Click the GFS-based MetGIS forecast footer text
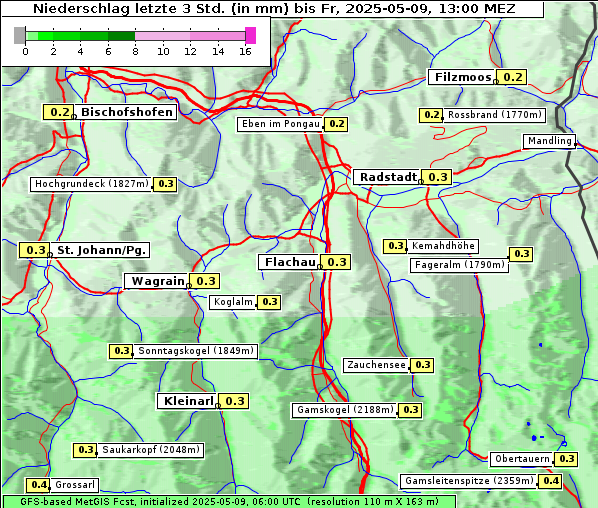This screenshot has width=598, height=508. tap(229, 502)
